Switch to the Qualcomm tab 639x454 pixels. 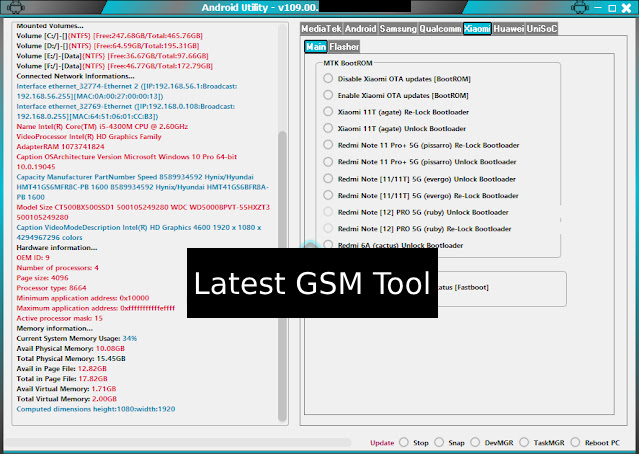[440, 29]
